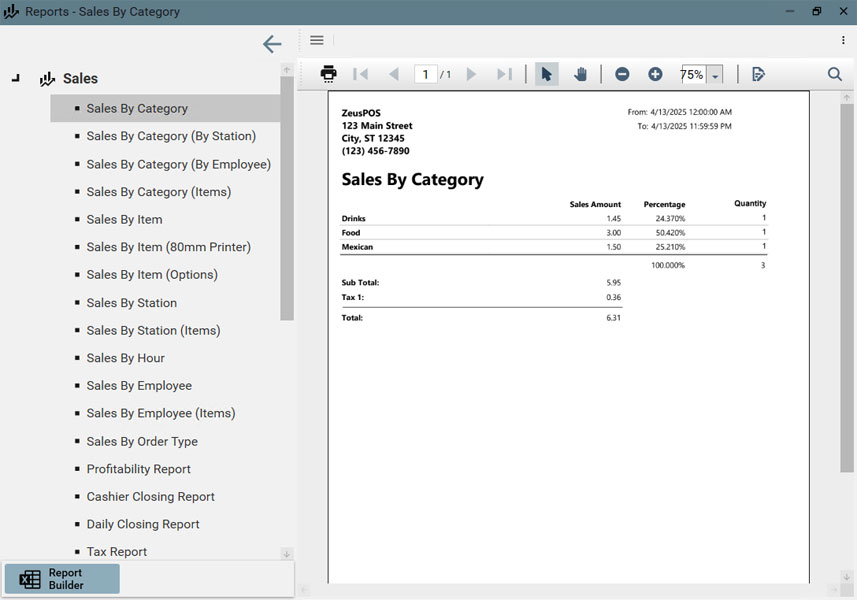Open the Cashier Closing Report

click(x=151, y=497)
